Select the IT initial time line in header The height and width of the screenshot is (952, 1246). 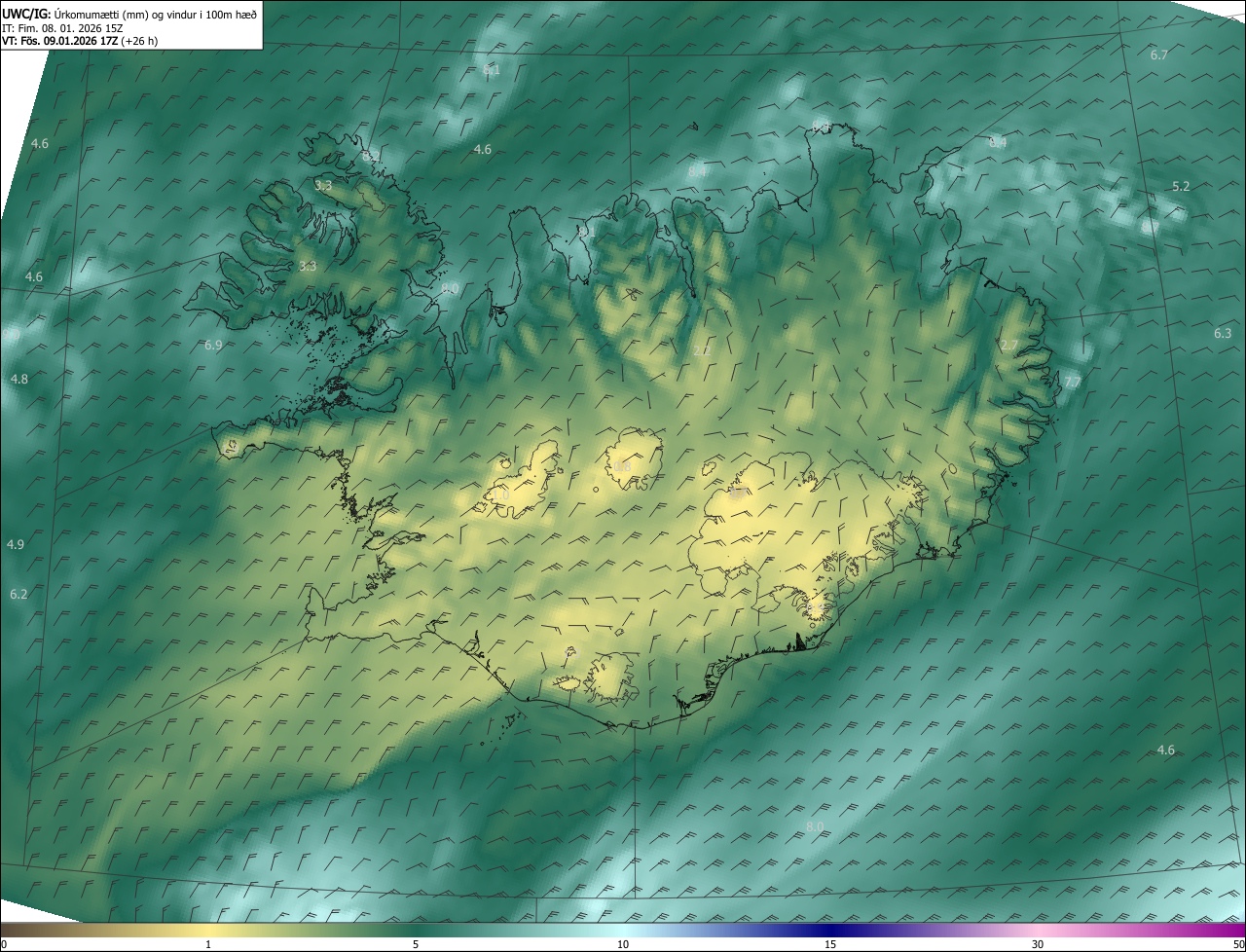(x=62, y=28)
